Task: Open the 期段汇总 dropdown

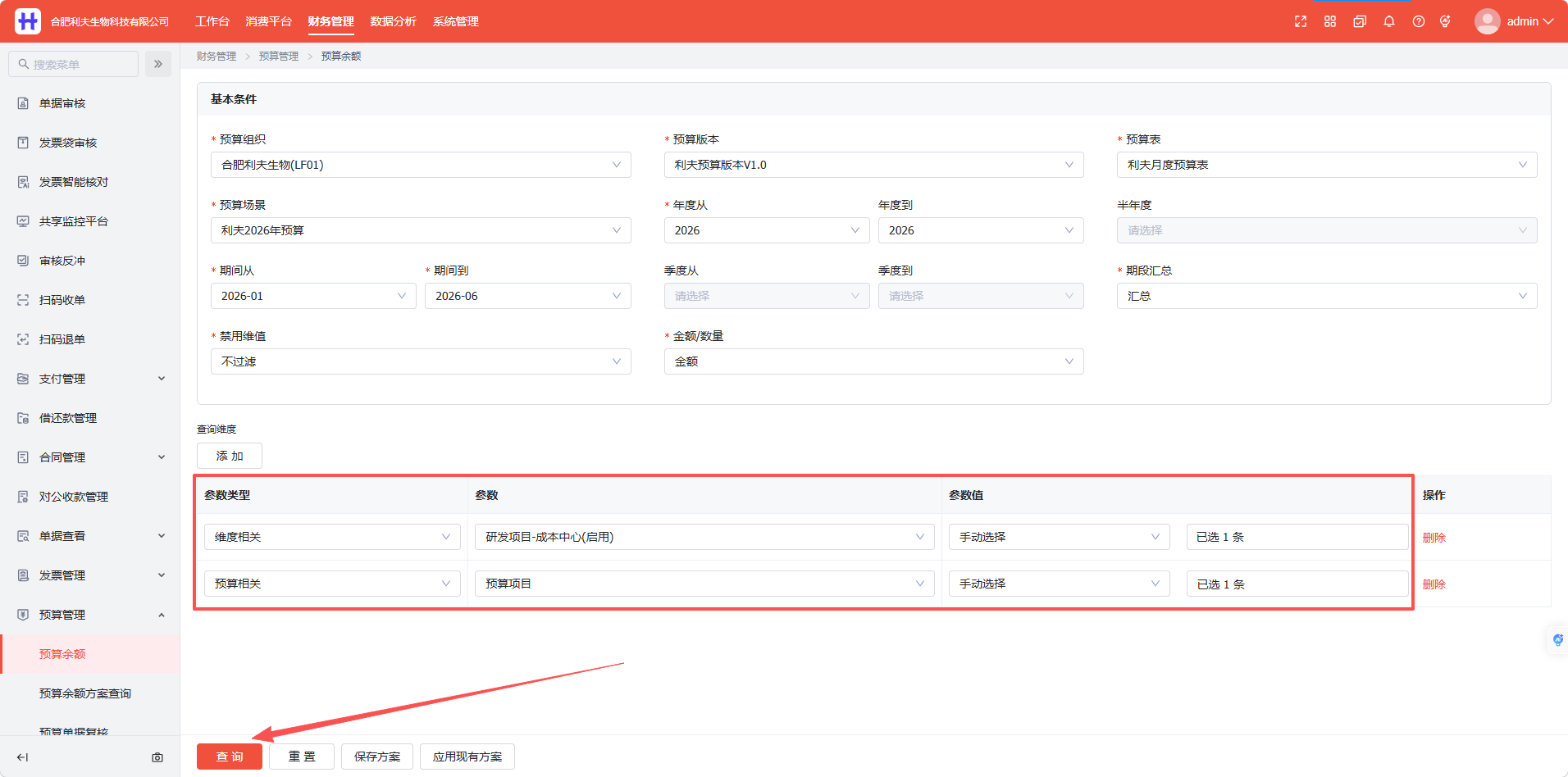Action: 1327,296
